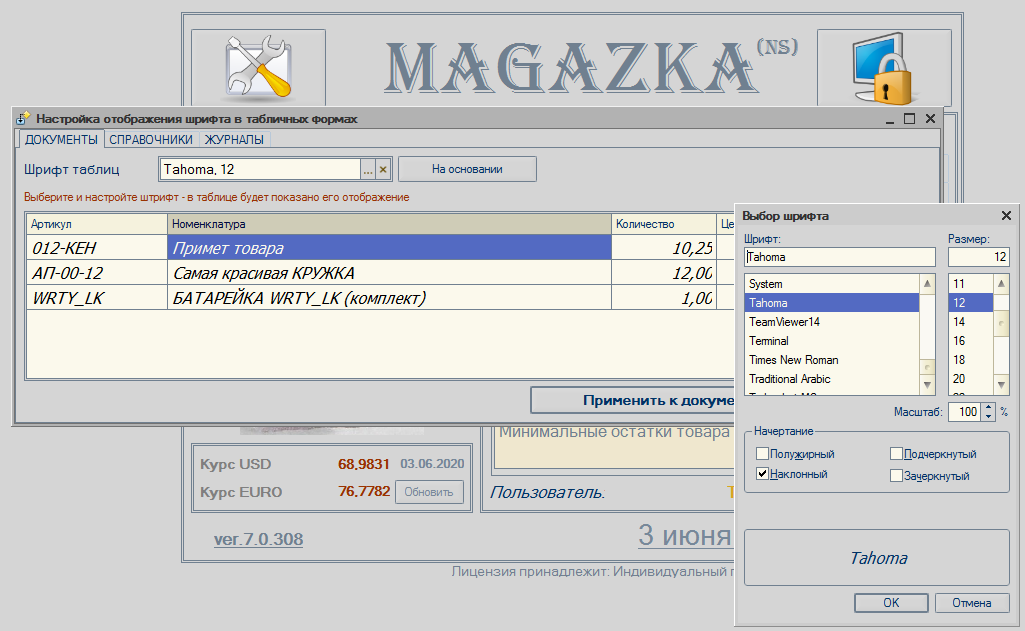The image size is (1025, 631).
Task: Click the font settings window title icon
Action: pyautogui.click(x=24, y=118)
